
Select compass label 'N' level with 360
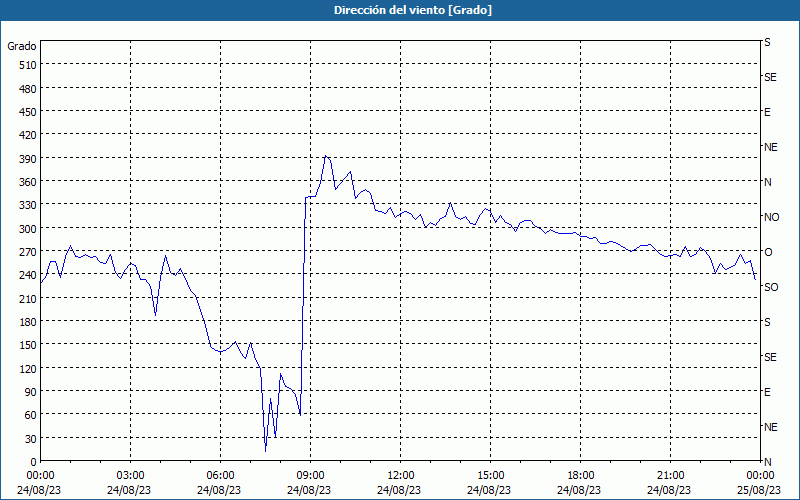point(768,182)
